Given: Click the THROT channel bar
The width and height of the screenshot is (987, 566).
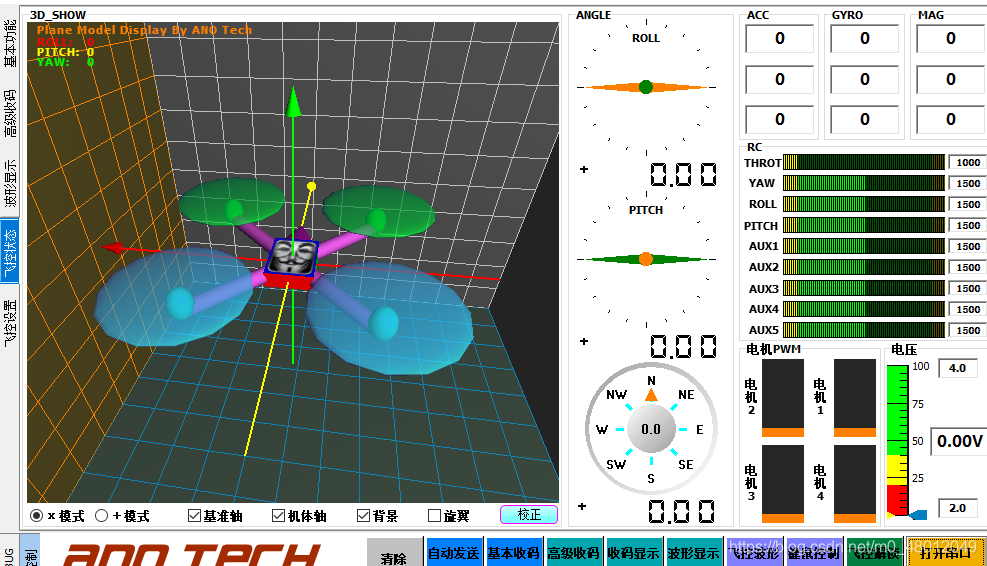Looking at the screenshot, I should pyautogui.click(x=864, y=162).
